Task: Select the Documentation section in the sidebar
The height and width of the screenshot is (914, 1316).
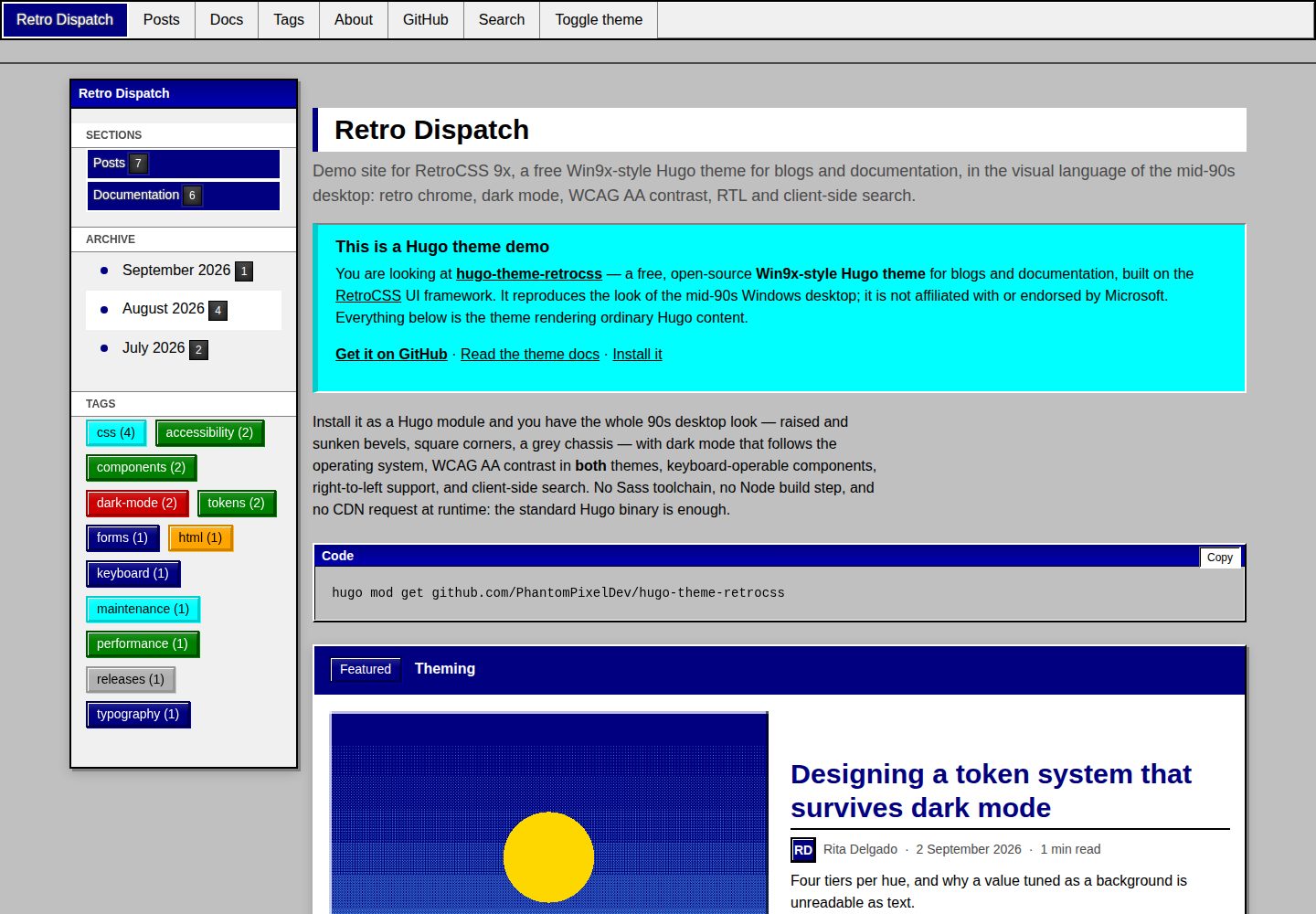Action: point(184,196)
